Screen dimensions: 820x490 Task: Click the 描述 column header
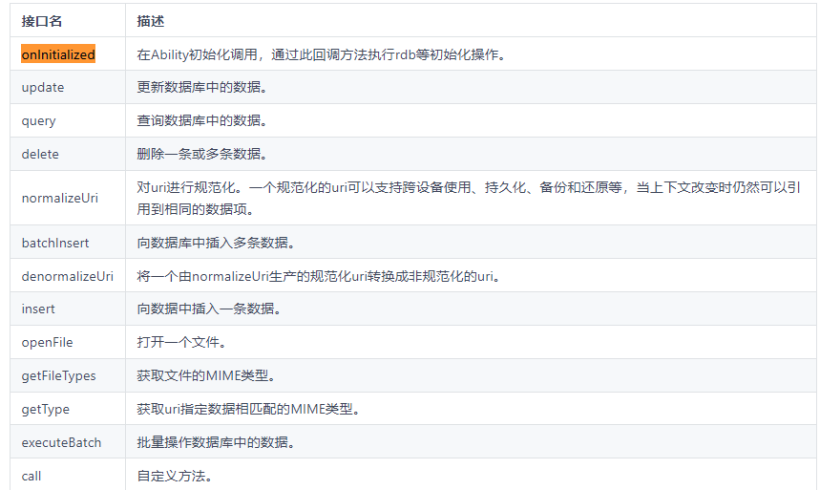(150, 21)
